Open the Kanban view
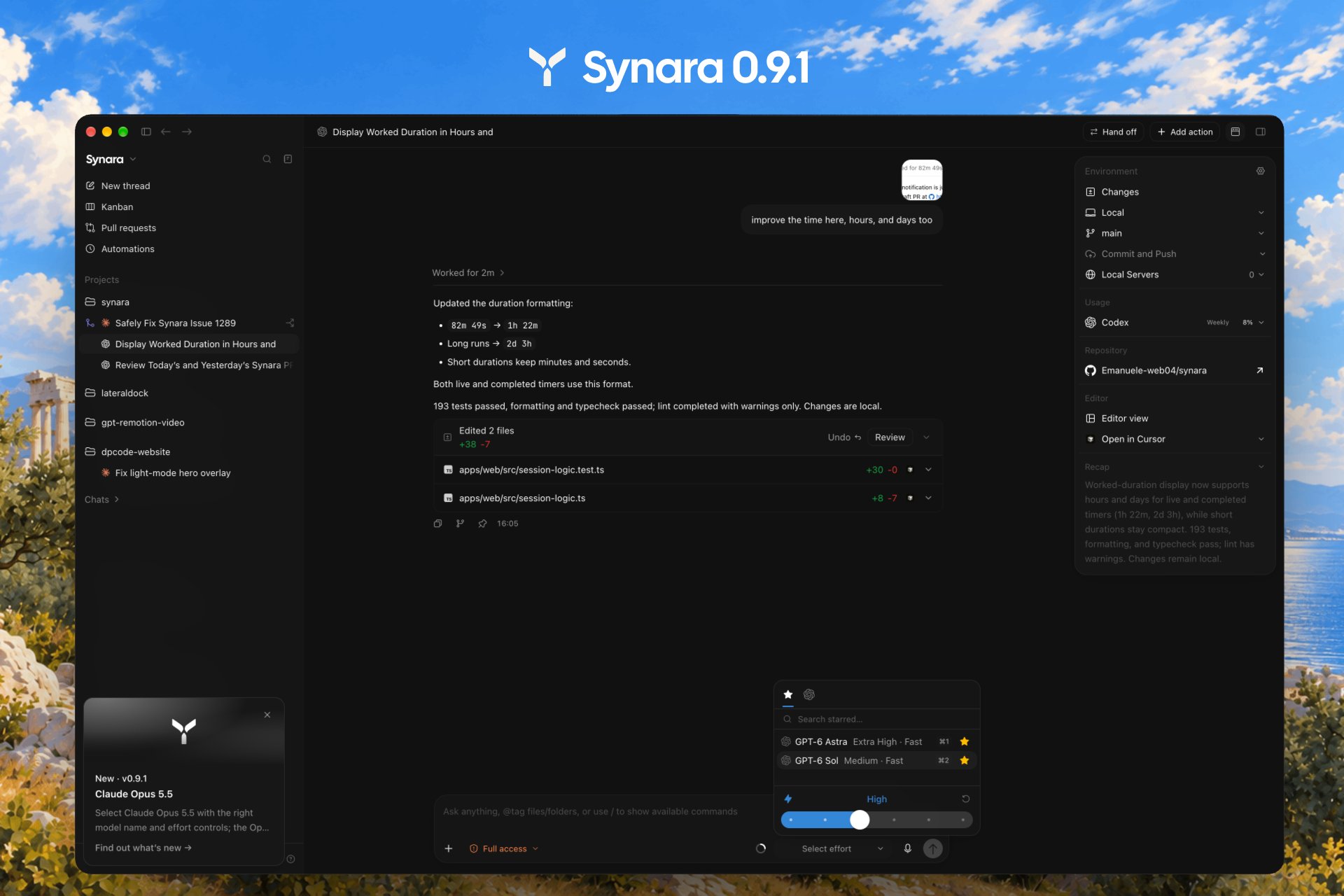Viewport: 1344px width, 896px height. [x=117, y=207]
